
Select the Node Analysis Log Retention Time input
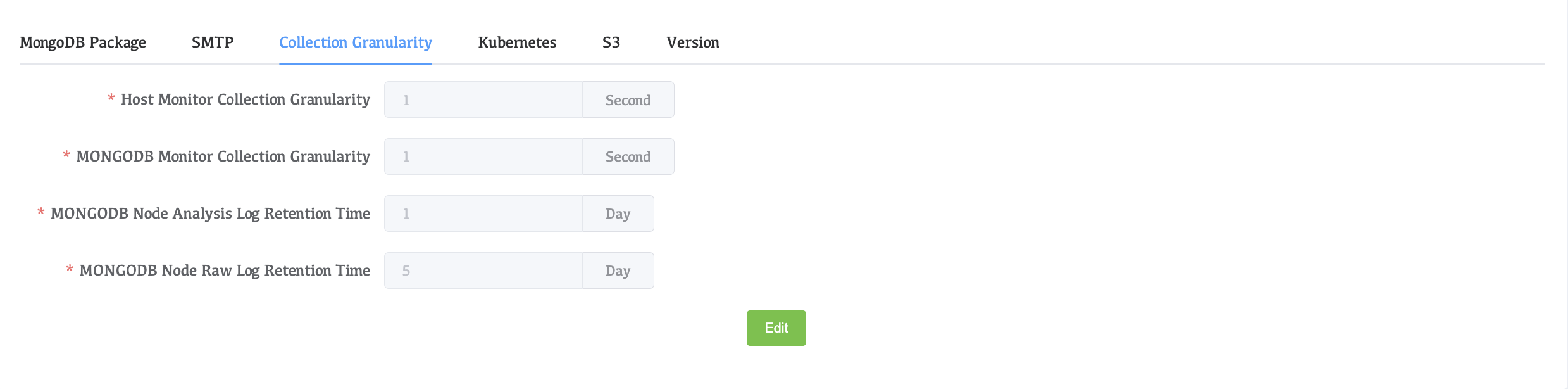483,214
